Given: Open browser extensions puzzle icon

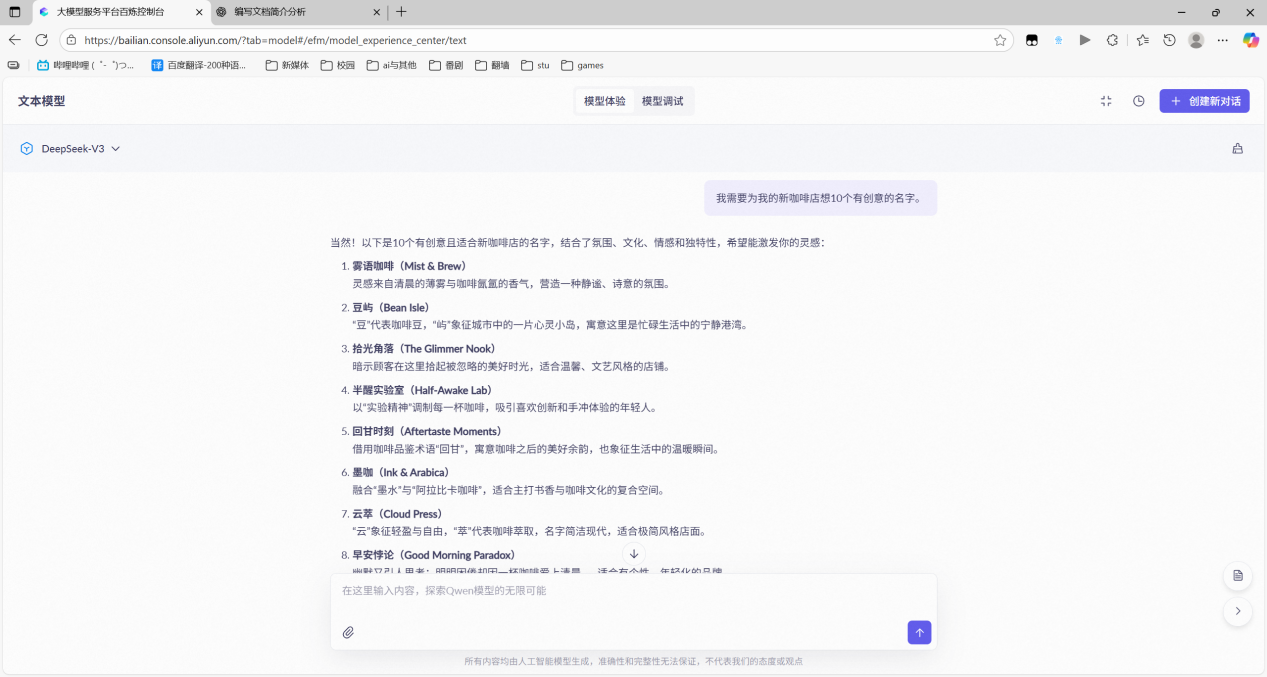Looking at the screenshot, I should [x=1112, y=40].
